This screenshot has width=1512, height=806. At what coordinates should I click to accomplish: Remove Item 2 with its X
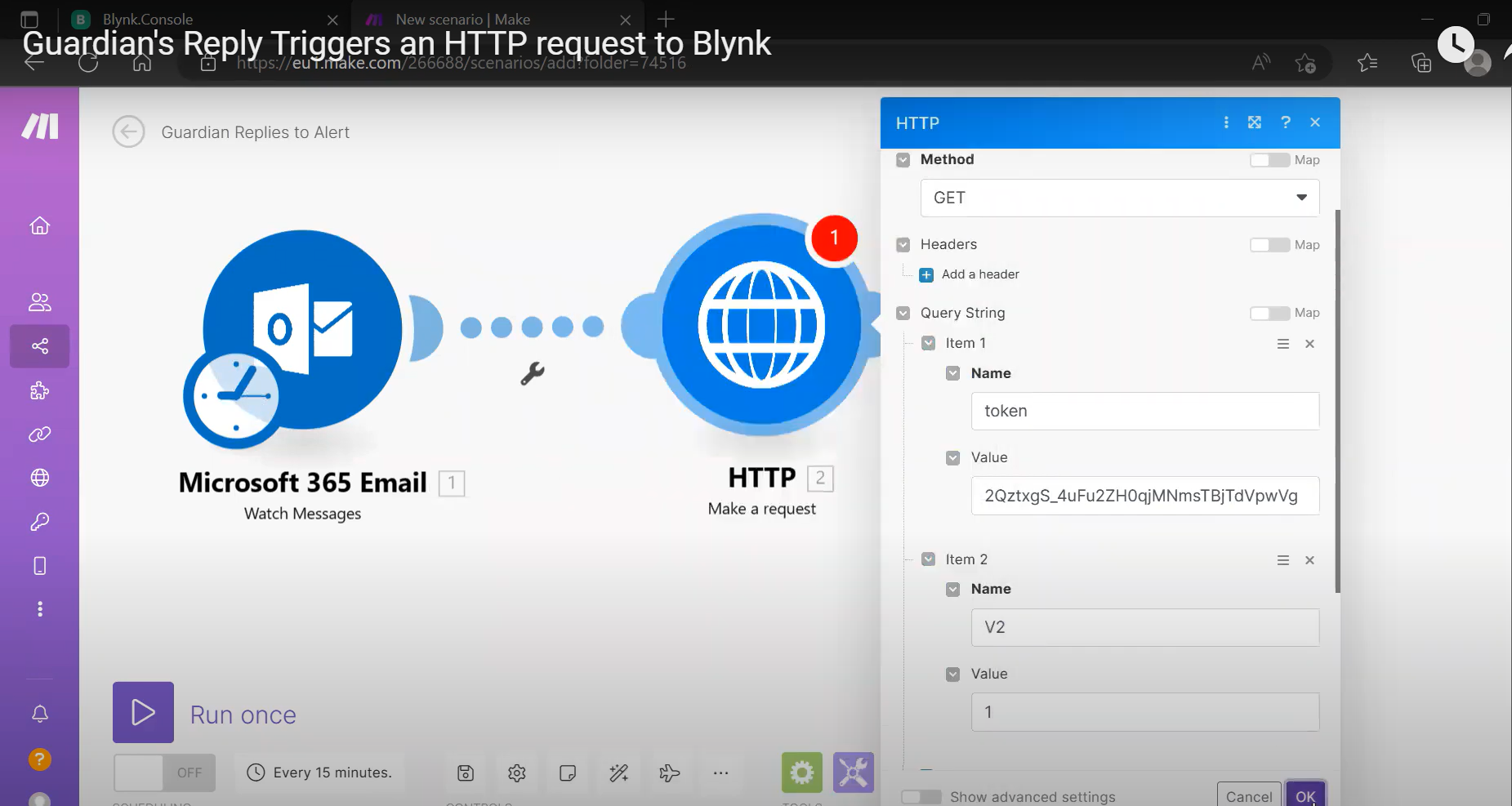coord(1309,560)
